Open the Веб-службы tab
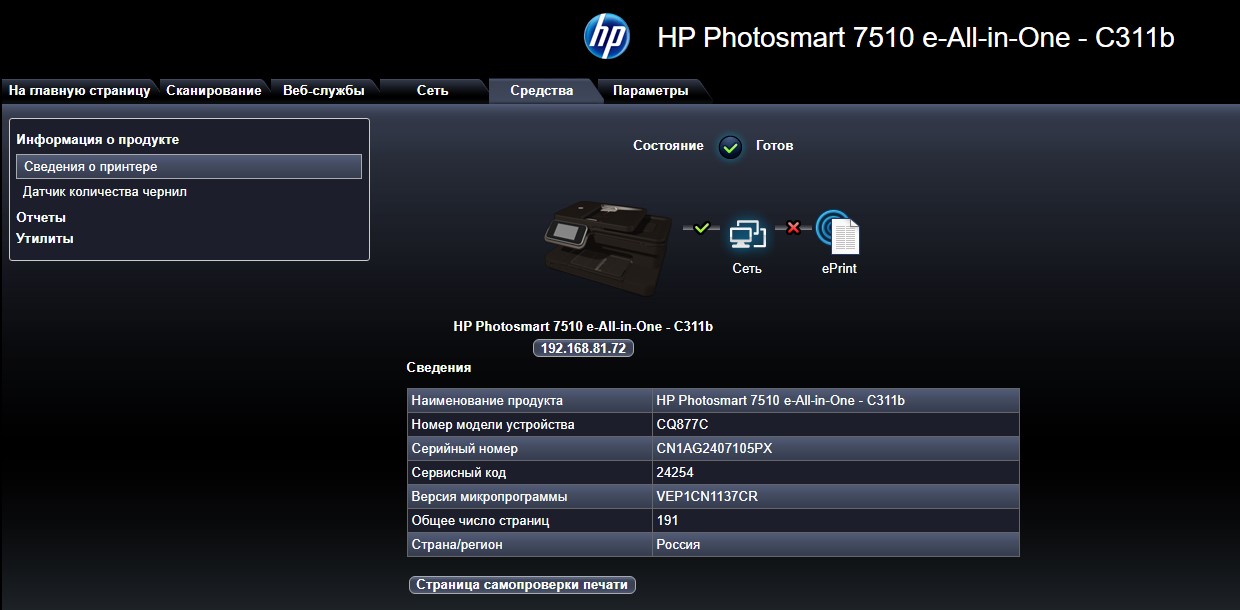1240x610 pixels. pyautogui.click(x=324, y=90)
